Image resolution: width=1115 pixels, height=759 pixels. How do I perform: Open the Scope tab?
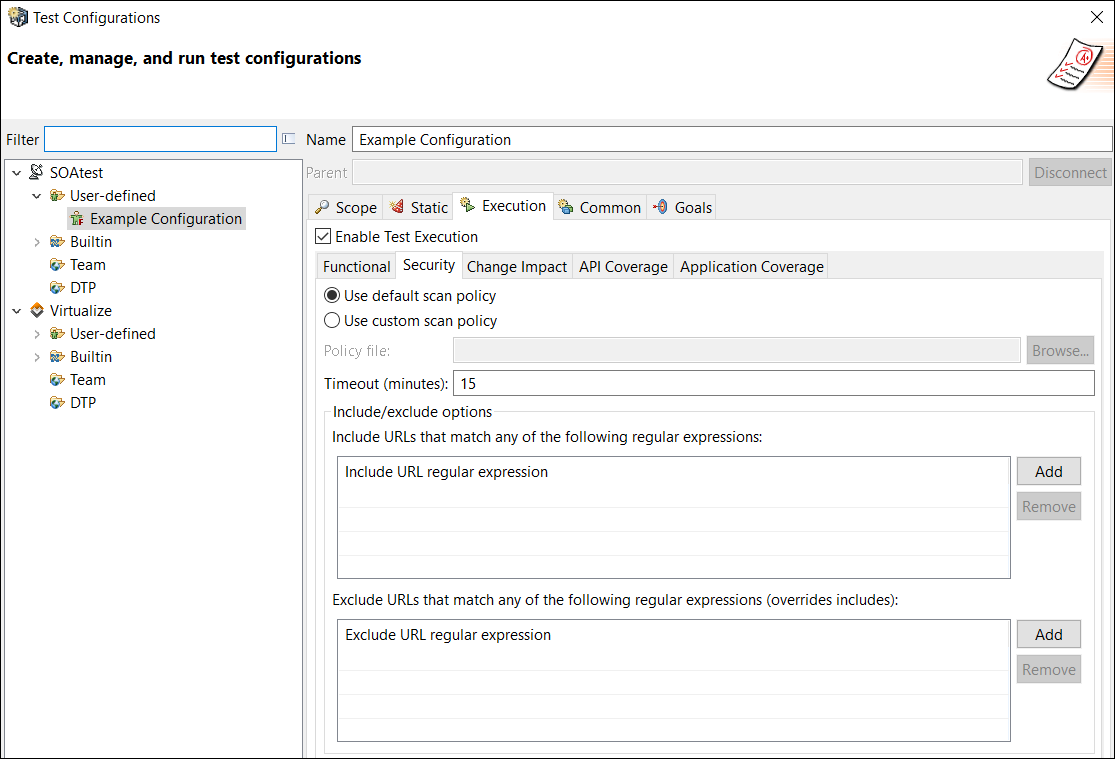point(346,207)
